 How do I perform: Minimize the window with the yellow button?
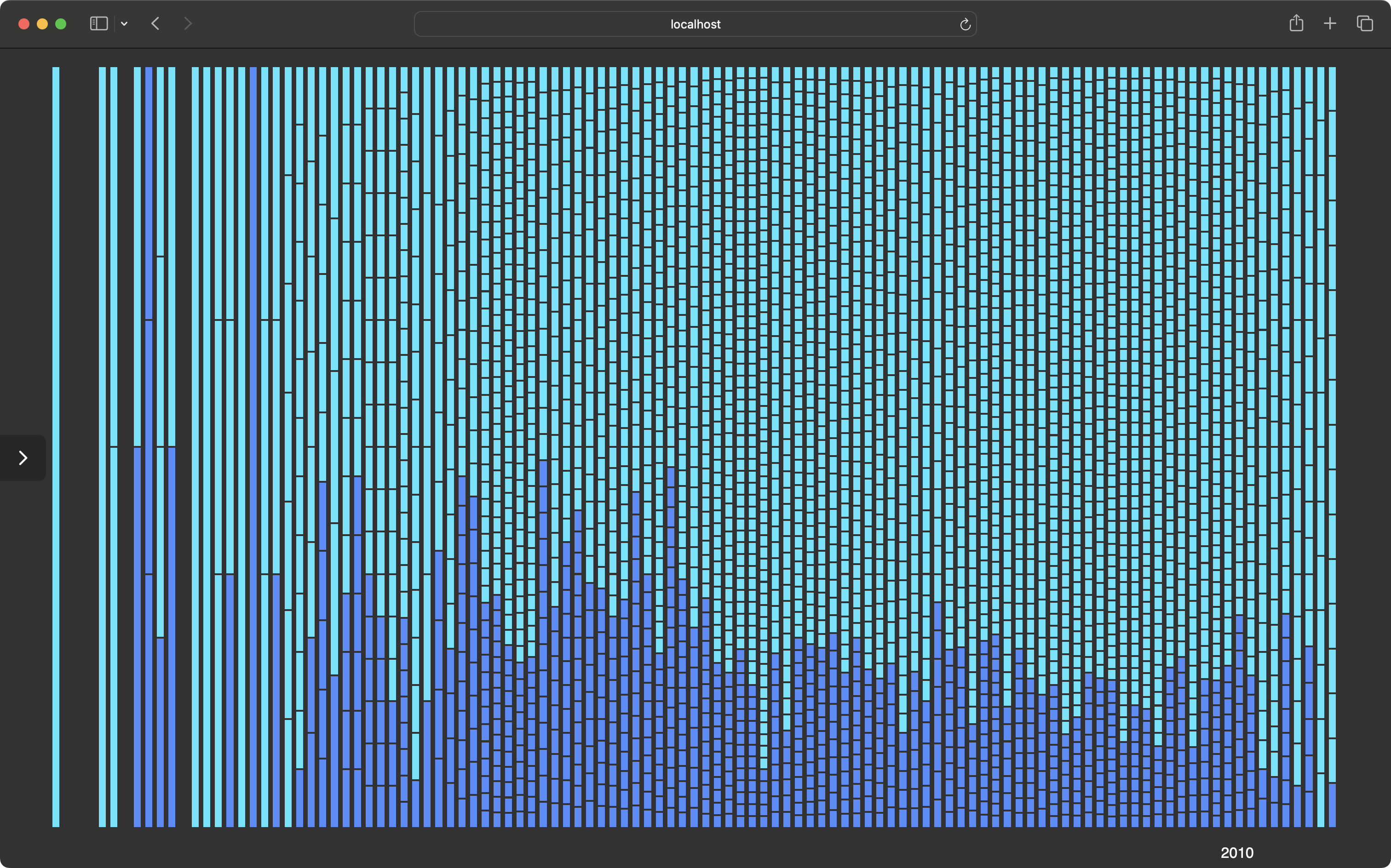coord(42,23)
